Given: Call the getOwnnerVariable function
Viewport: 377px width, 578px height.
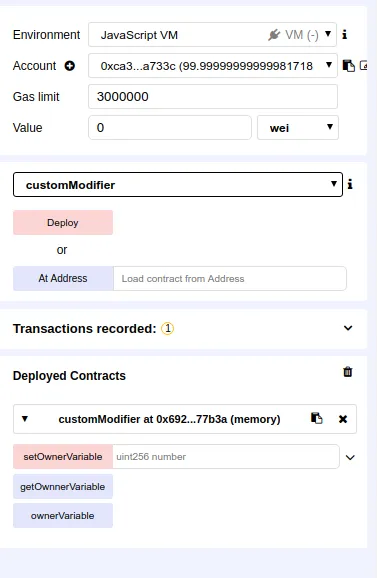Looking at the screenshot, I should coord(63,487).
